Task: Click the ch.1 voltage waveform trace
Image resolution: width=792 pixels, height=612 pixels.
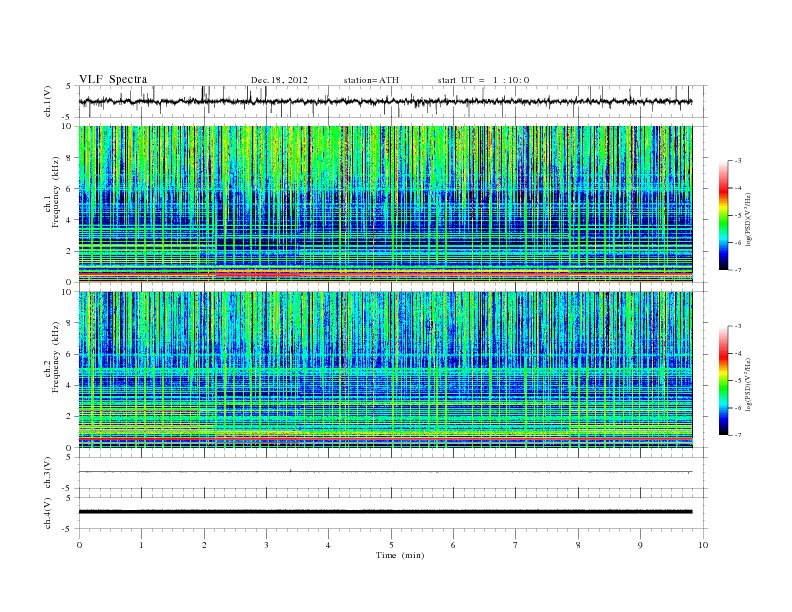Action: tap(385, 101)
